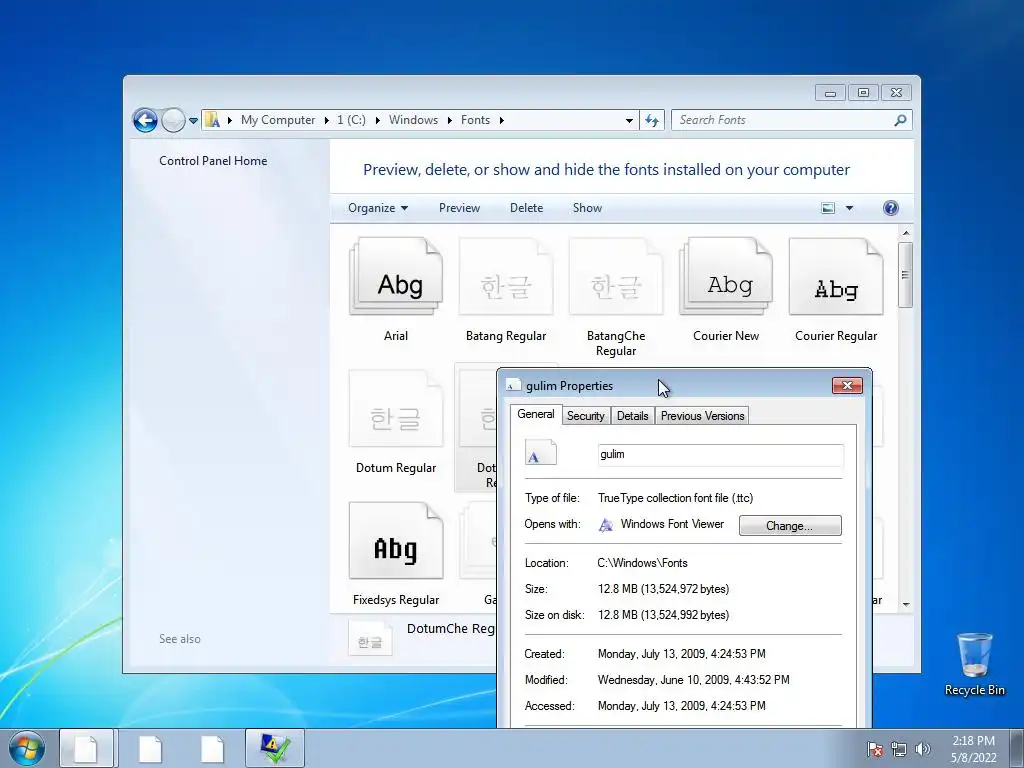1024x768 pixels.
Task: Click the Show desktop button on the taskbar
Action: point(1019,748)
